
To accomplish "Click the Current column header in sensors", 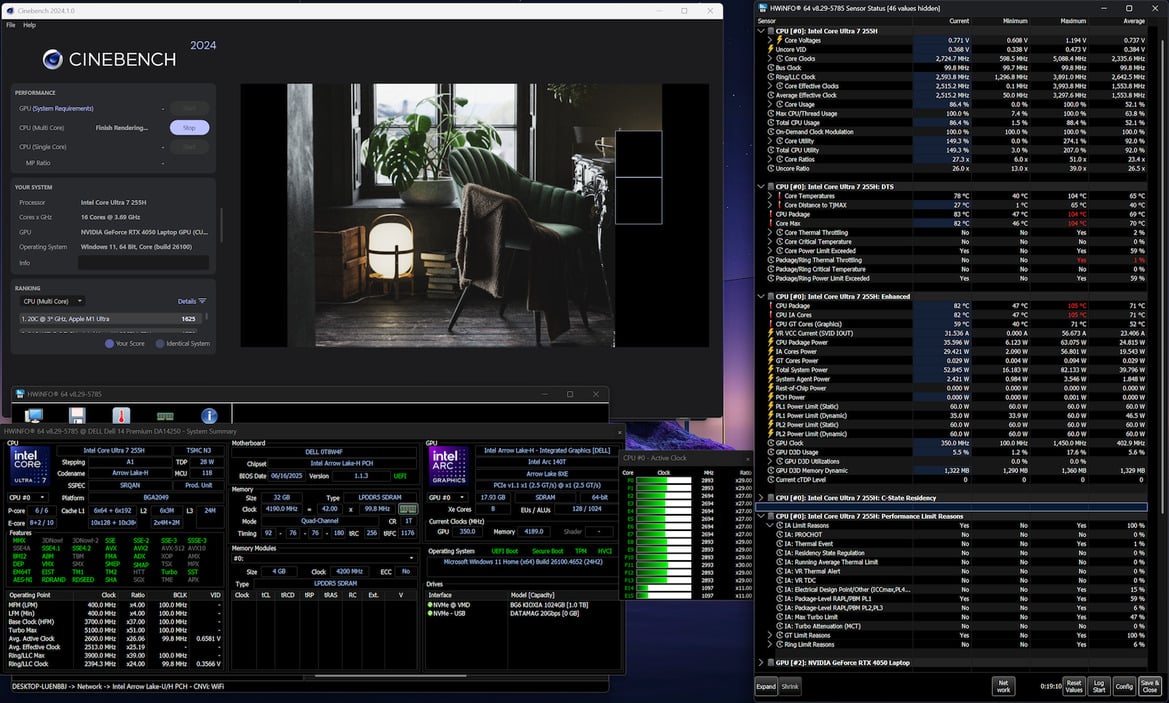I will click(959, 21).
